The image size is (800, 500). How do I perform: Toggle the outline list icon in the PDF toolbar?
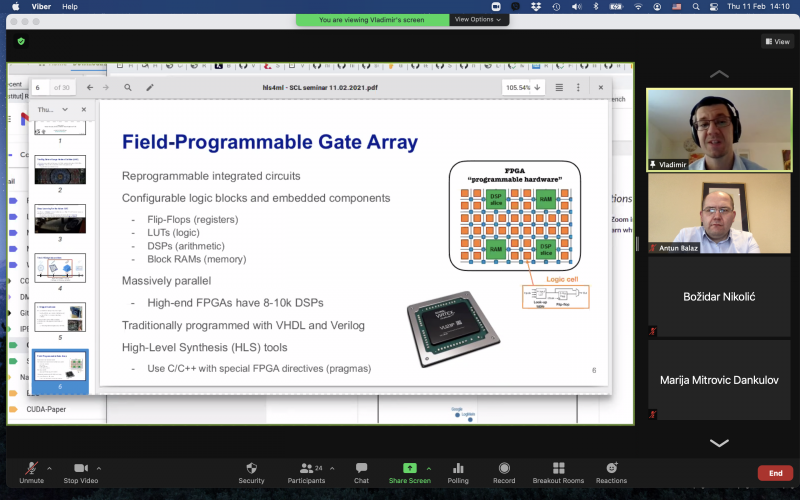coord(559,87)
